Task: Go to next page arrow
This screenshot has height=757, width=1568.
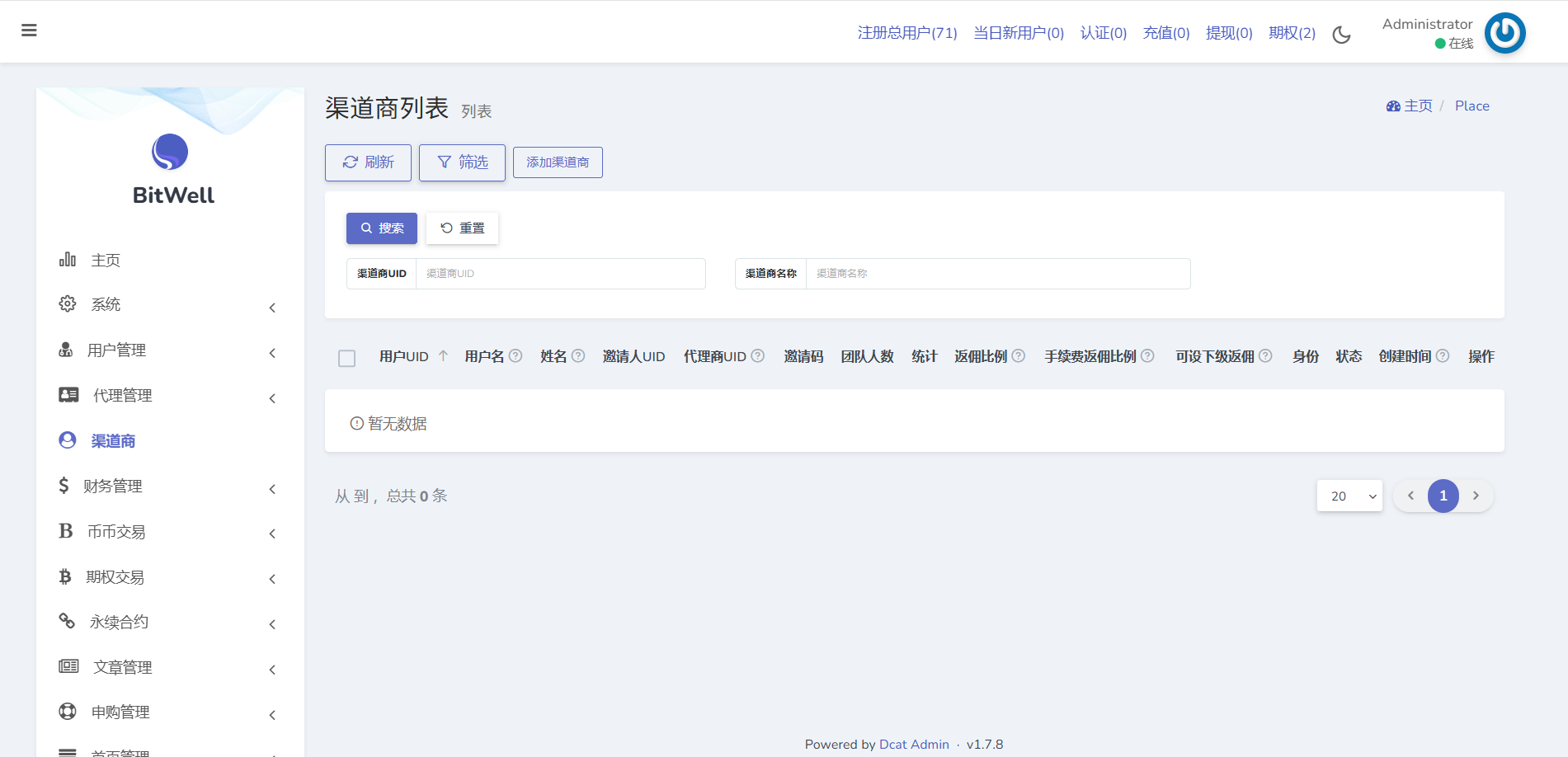Action: click(x=1476, y=496)
